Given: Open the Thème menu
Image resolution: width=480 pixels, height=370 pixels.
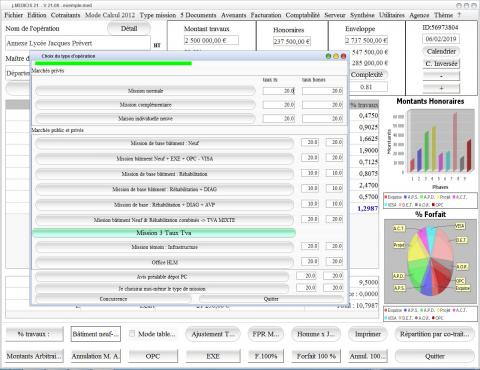Looking at the screenshot, I should [x=443, y=15].
